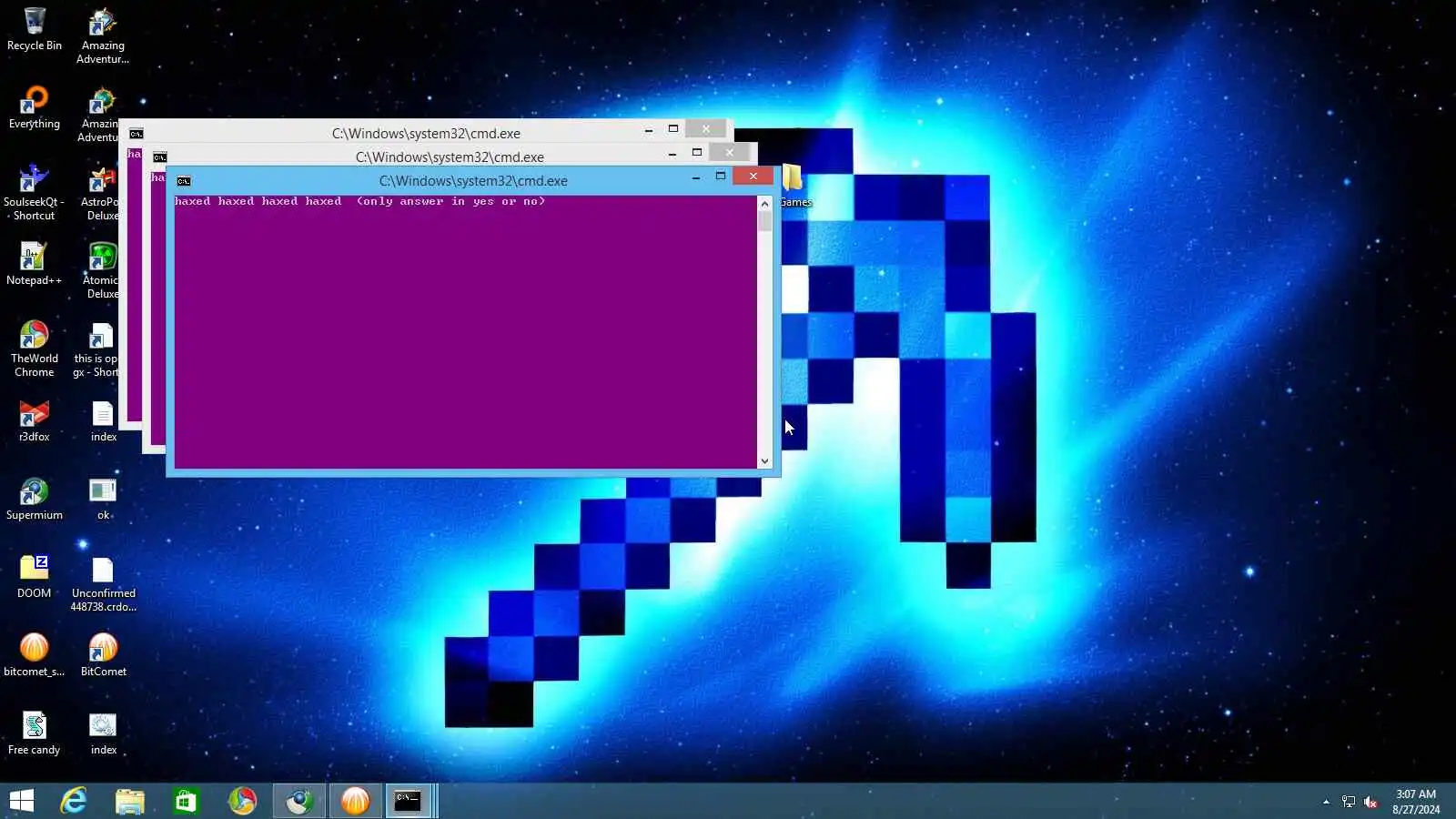Select the bitcomet_s... installer icon
The width and height of the screenshot is (1456, 819).
(x=35, y=655)
